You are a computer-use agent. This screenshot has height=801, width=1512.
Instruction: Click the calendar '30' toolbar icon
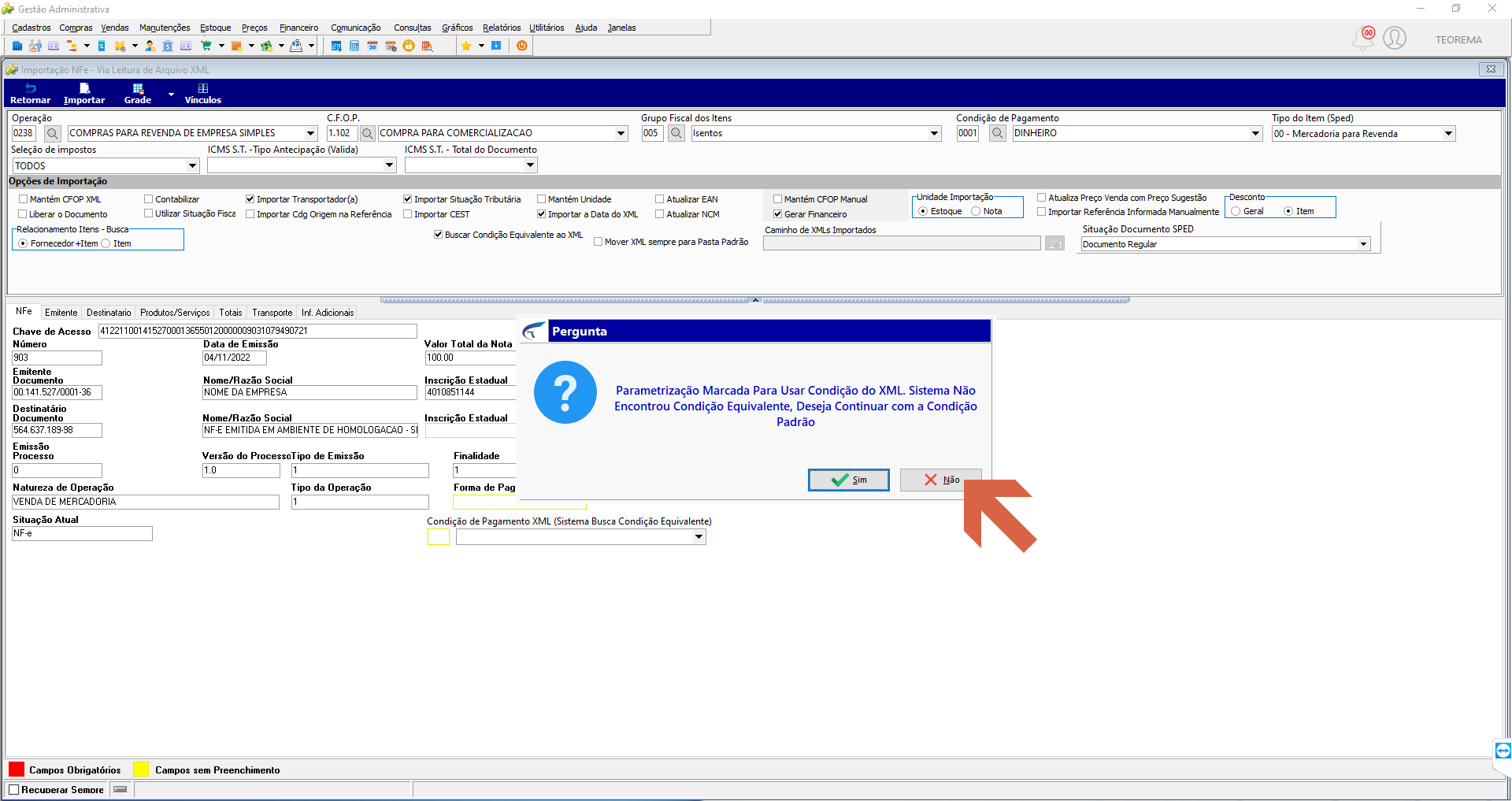click(372, 46)
